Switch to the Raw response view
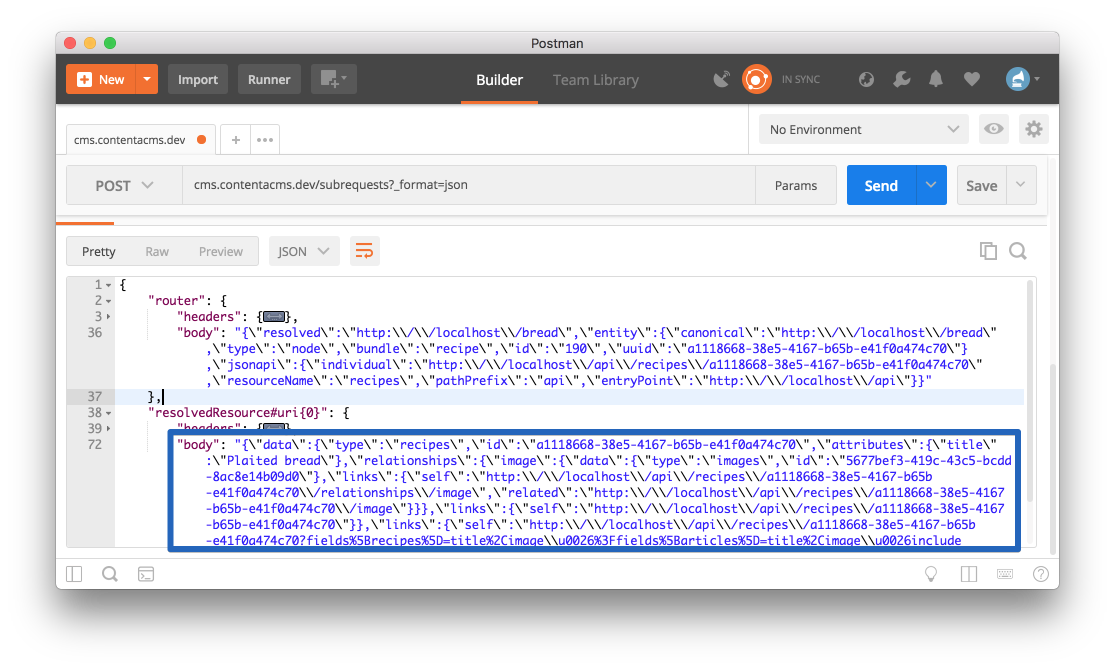Viewport: 1115px width, 669px height. (x=156, y=251)
